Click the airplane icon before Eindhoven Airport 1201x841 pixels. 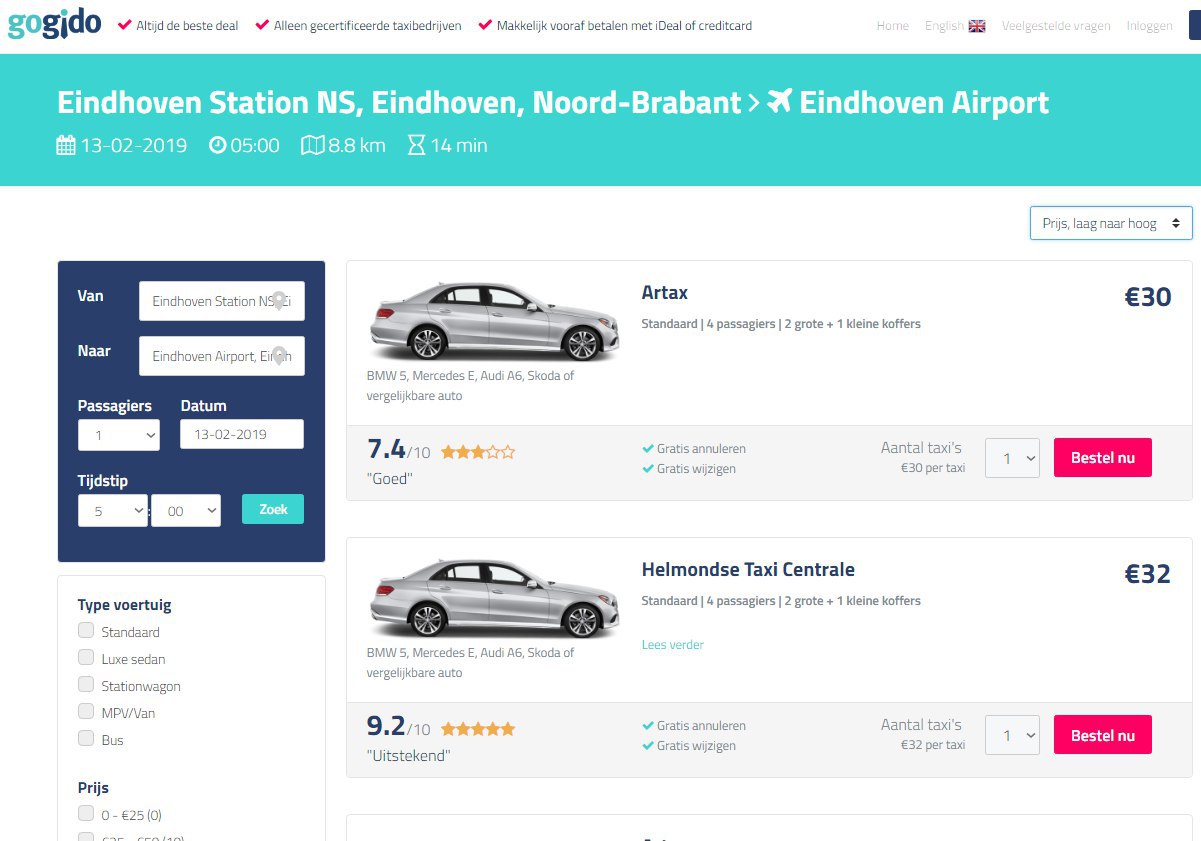[x=779, y=102]
